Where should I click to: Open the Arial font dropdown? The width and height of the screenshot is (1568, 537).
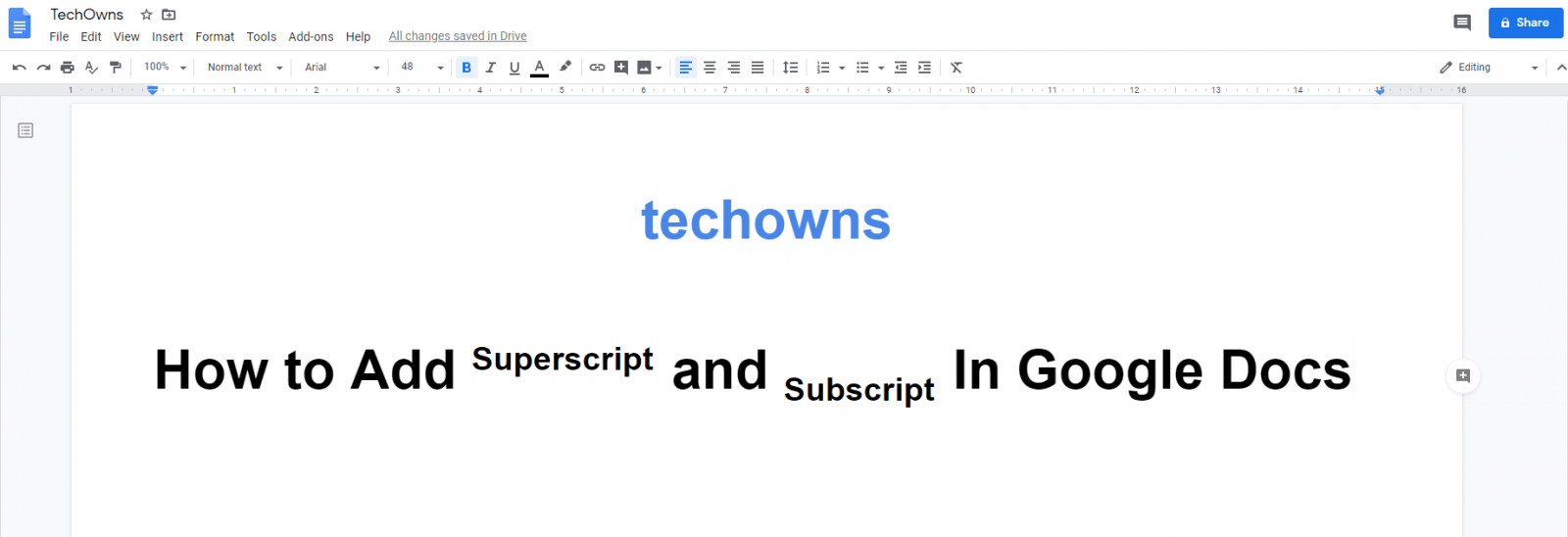tap(342, 68)
